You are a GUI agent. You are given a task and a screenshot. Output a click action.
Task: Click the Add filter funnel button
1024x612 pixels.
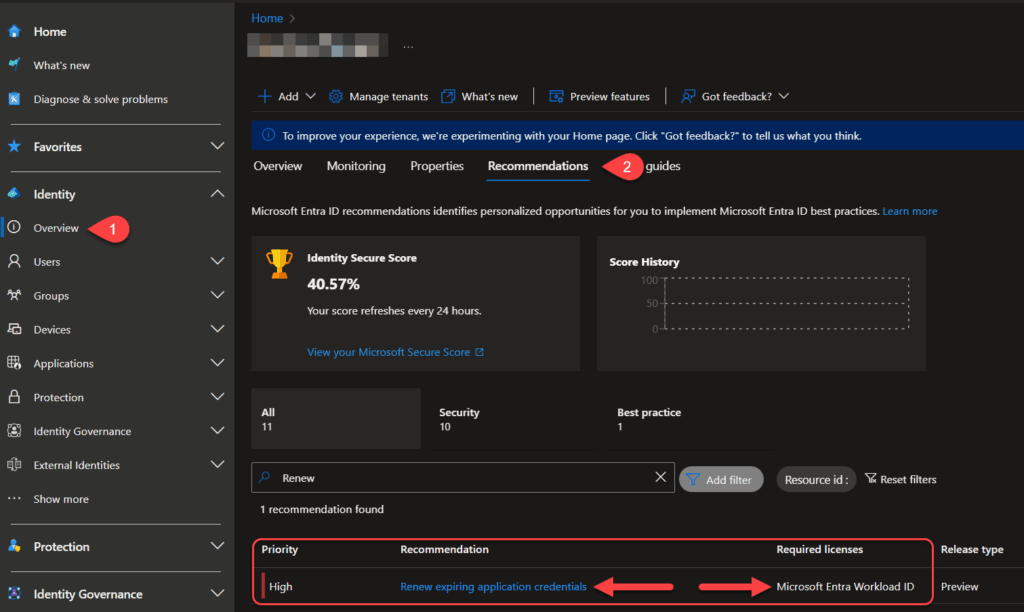tap(721, 479)
